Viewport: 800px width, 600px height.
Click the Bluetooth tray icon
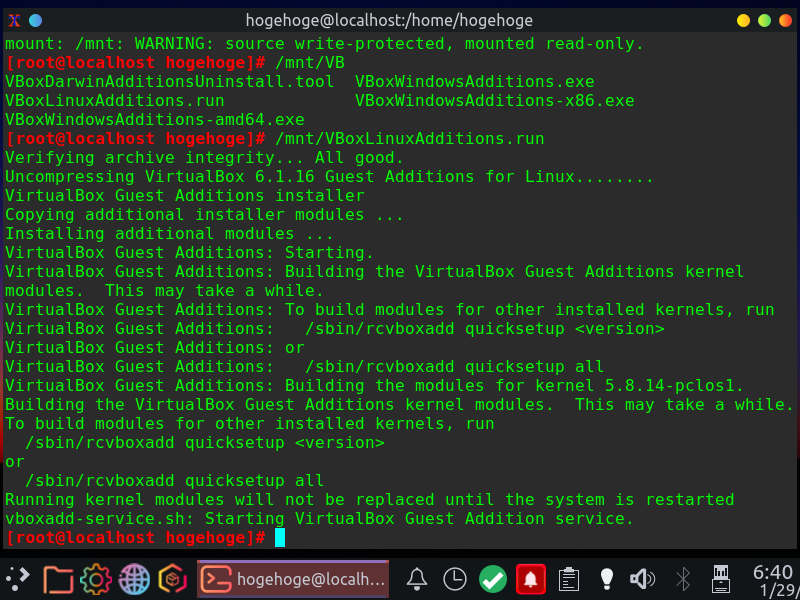pos(682,579)
